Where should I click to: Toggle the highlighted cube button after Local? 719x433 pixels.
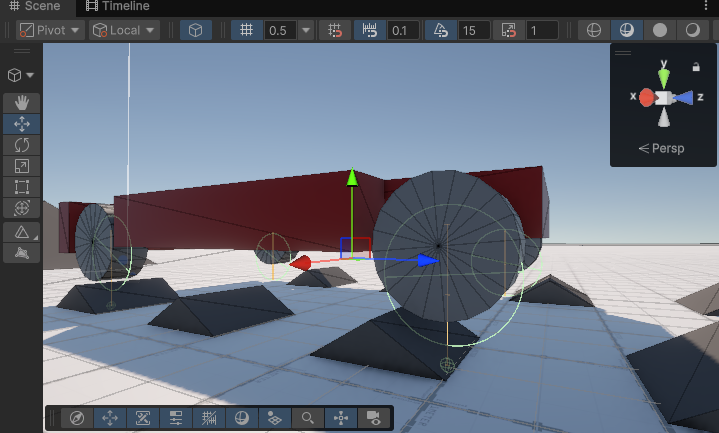coord(196,30)
